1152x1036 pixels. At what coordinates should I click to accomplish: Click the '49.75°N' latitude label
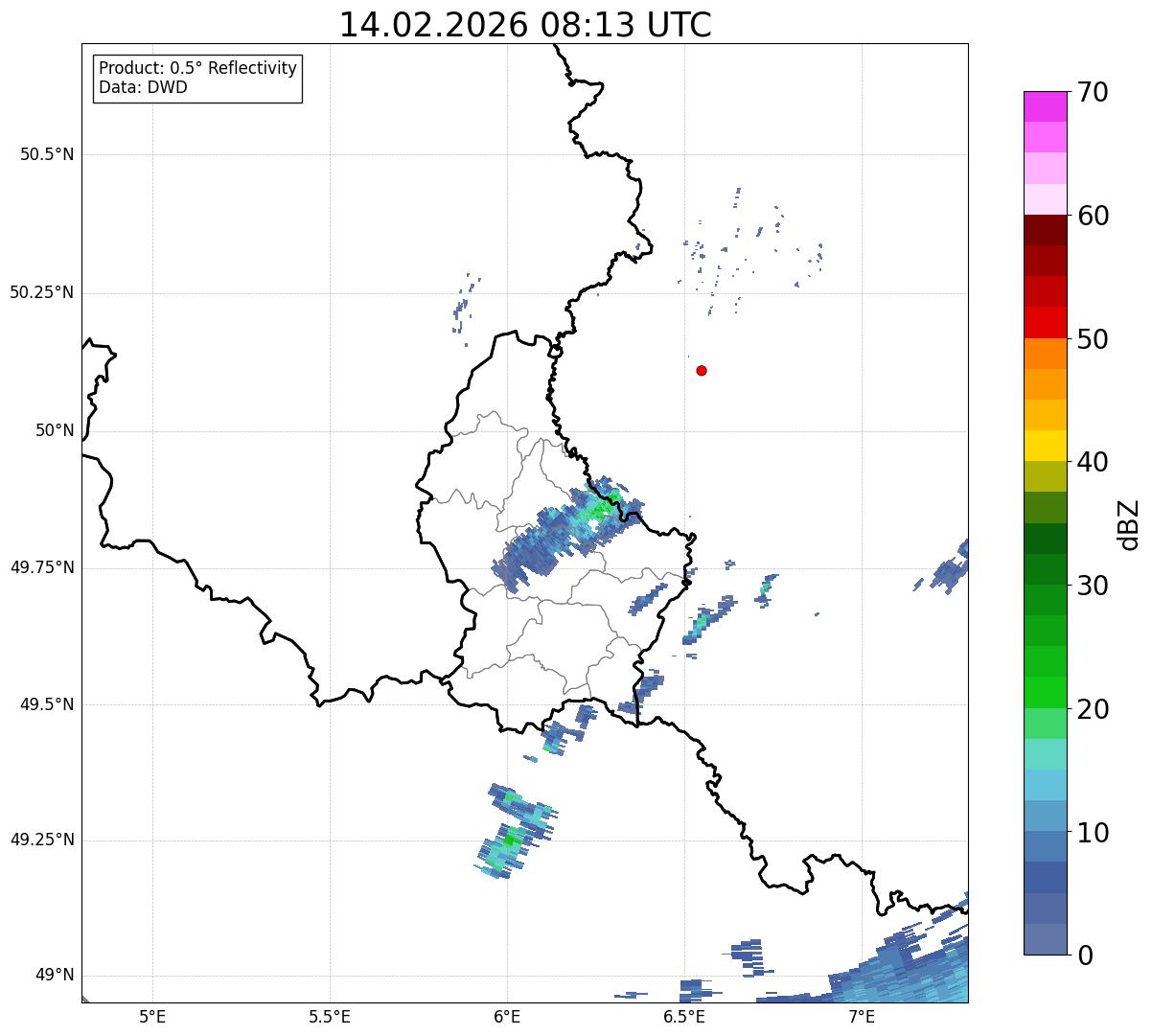tap(42, 567)
